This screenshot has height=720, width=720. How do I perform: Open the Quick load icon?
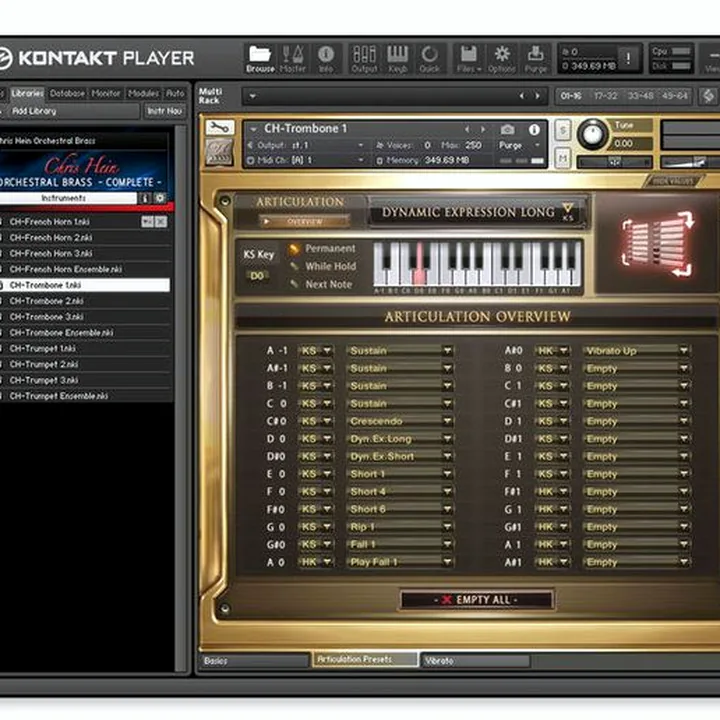[x=429, y=59]
